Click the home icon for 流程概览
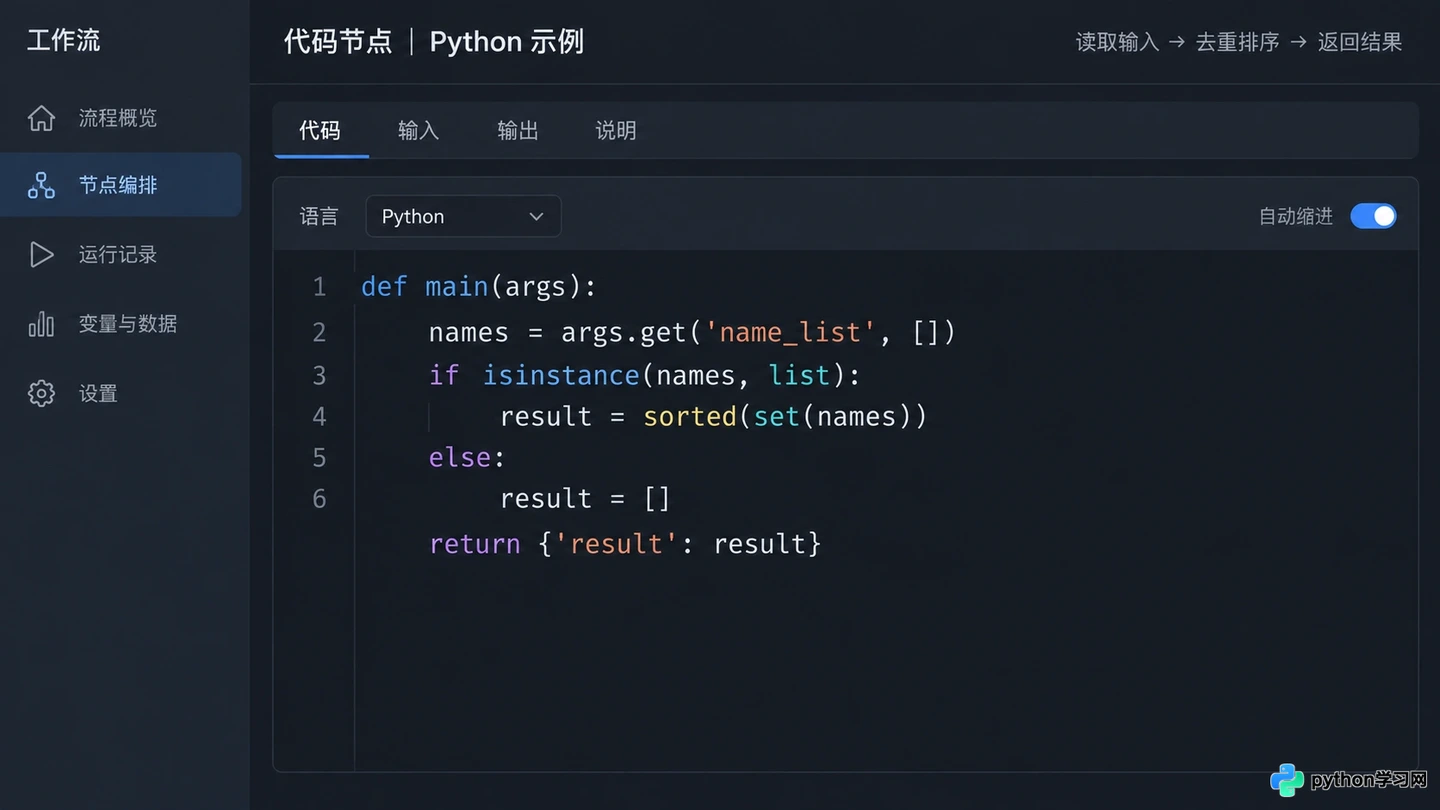 pyautogui.click(x=41, y=118)
